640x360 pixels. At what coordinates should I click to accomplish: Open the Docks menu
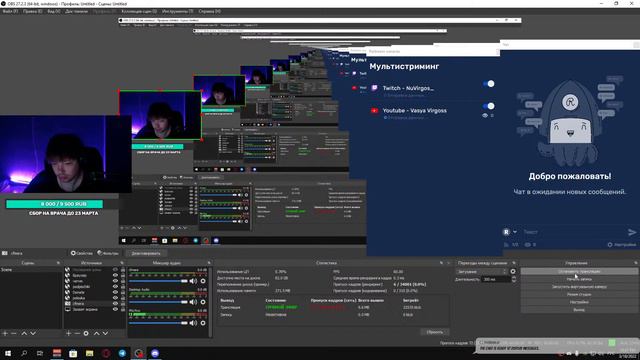tap(77, 11)
